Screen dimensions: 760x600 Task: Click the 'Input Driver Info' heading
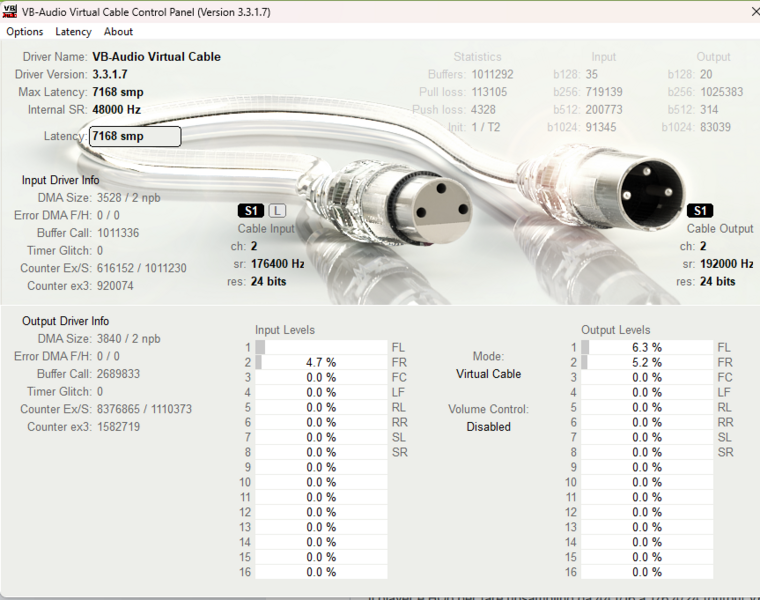tap(61, 180)
